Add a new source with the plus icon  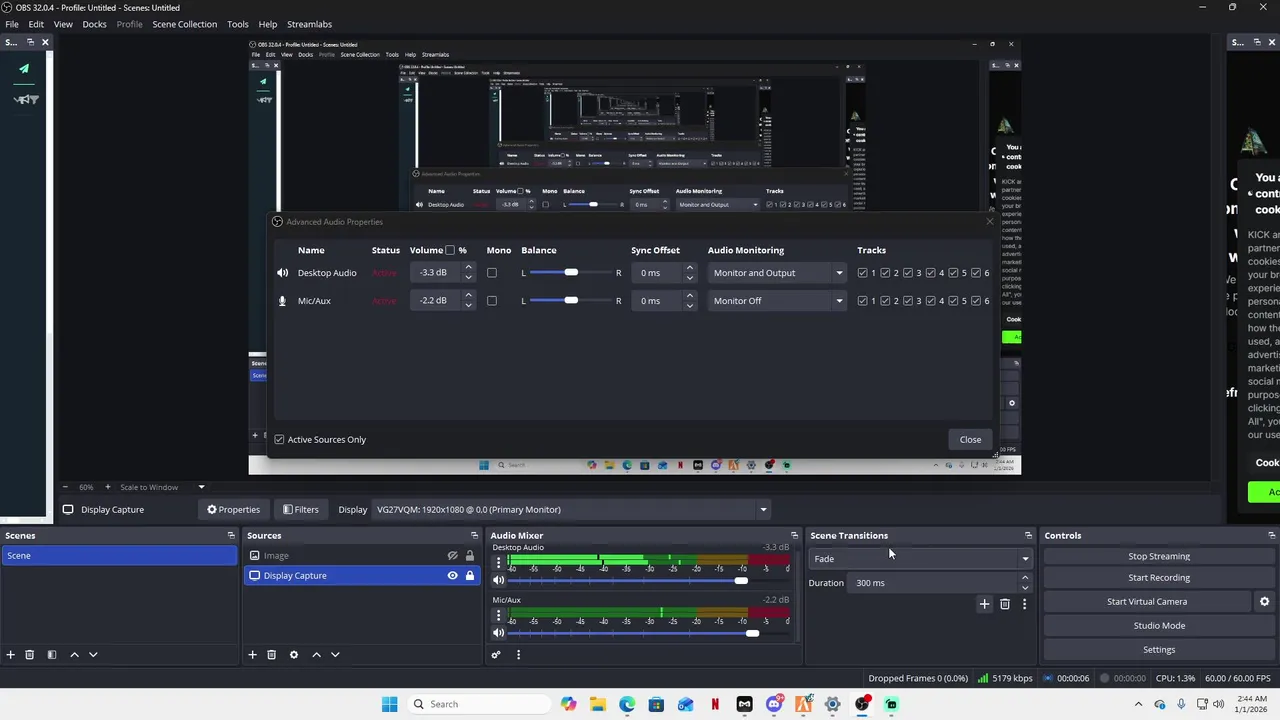252,655
